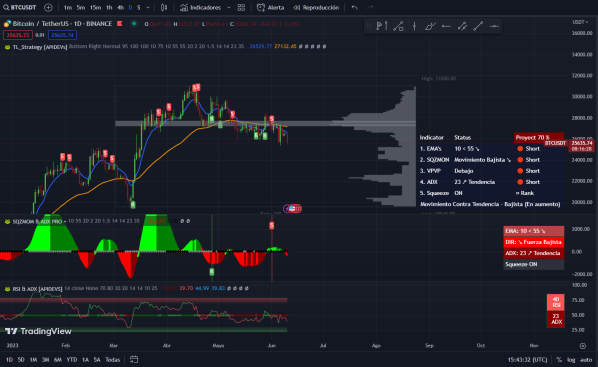Screen dimensions: 598x367
Task: Select the trend line tool
Action: [478, 26]
